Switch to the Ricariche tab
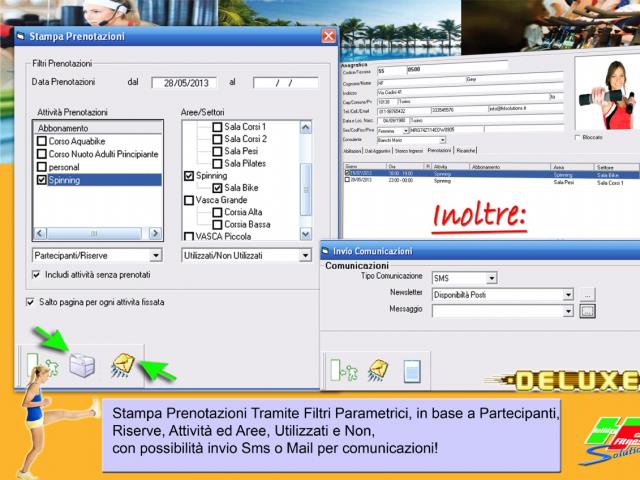The image size is (640, 480). pos(466,150)
